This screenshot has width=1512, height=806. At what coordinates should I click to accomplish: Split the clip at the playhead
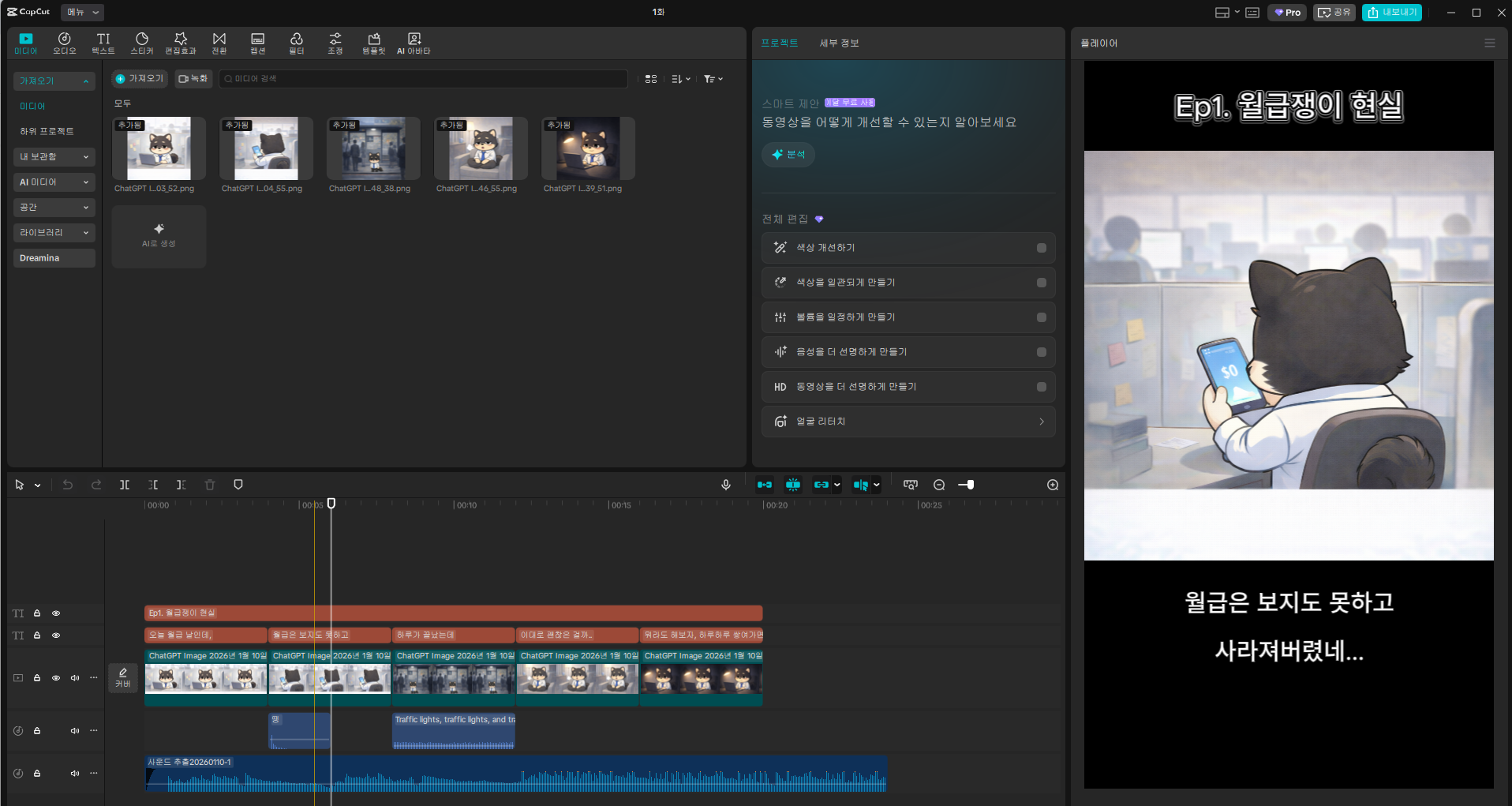(125, 485)
